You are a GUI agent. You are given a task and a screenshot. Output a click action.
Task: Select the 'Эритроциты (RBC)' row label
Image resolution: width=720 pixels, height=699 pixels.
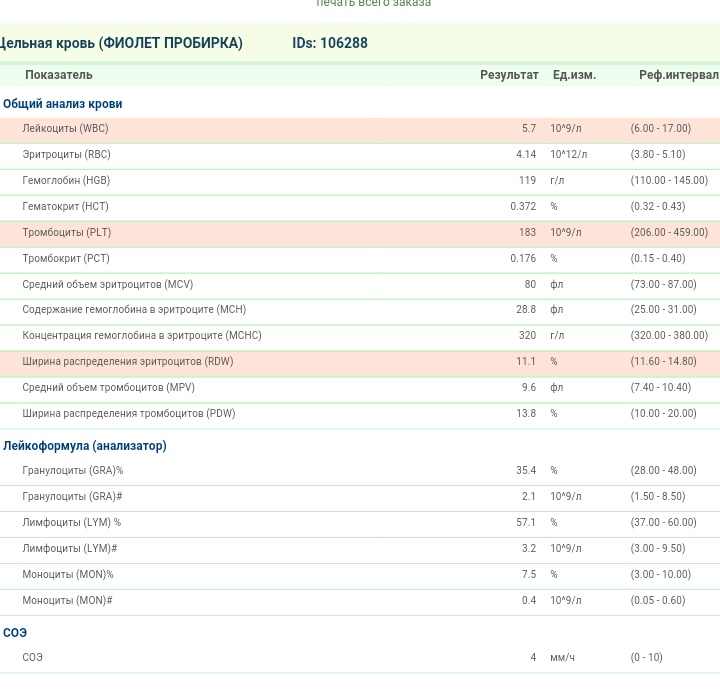[67, 154]
